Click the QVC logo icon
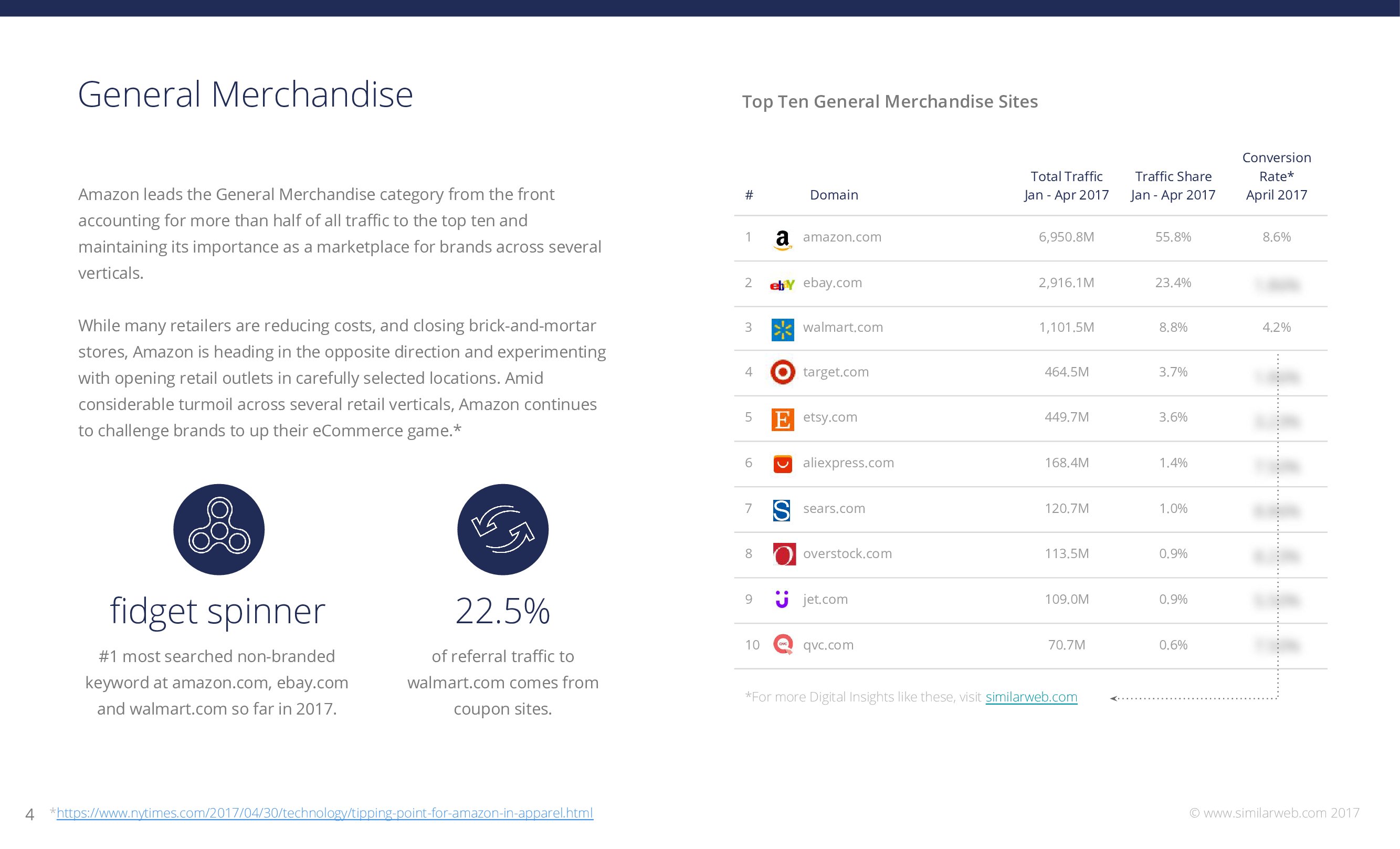This screenshot has height=849, width=1400. pos(783,644)
